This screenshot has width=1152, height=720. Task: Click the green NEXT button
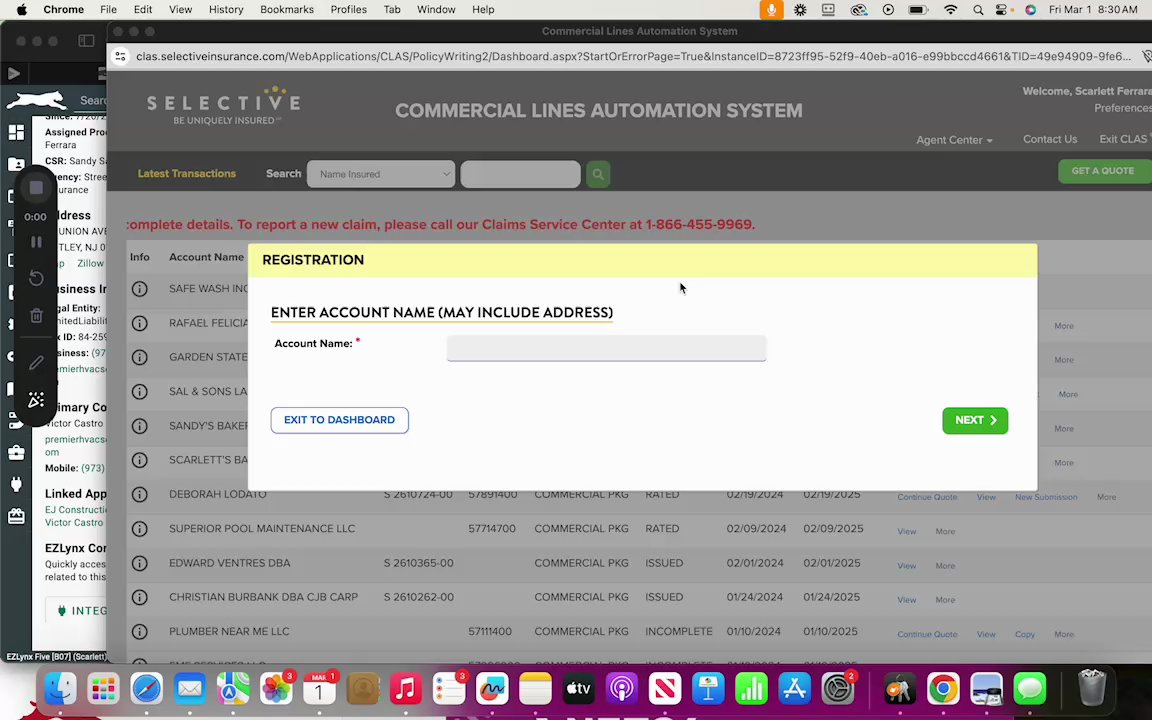coord(975,420)
